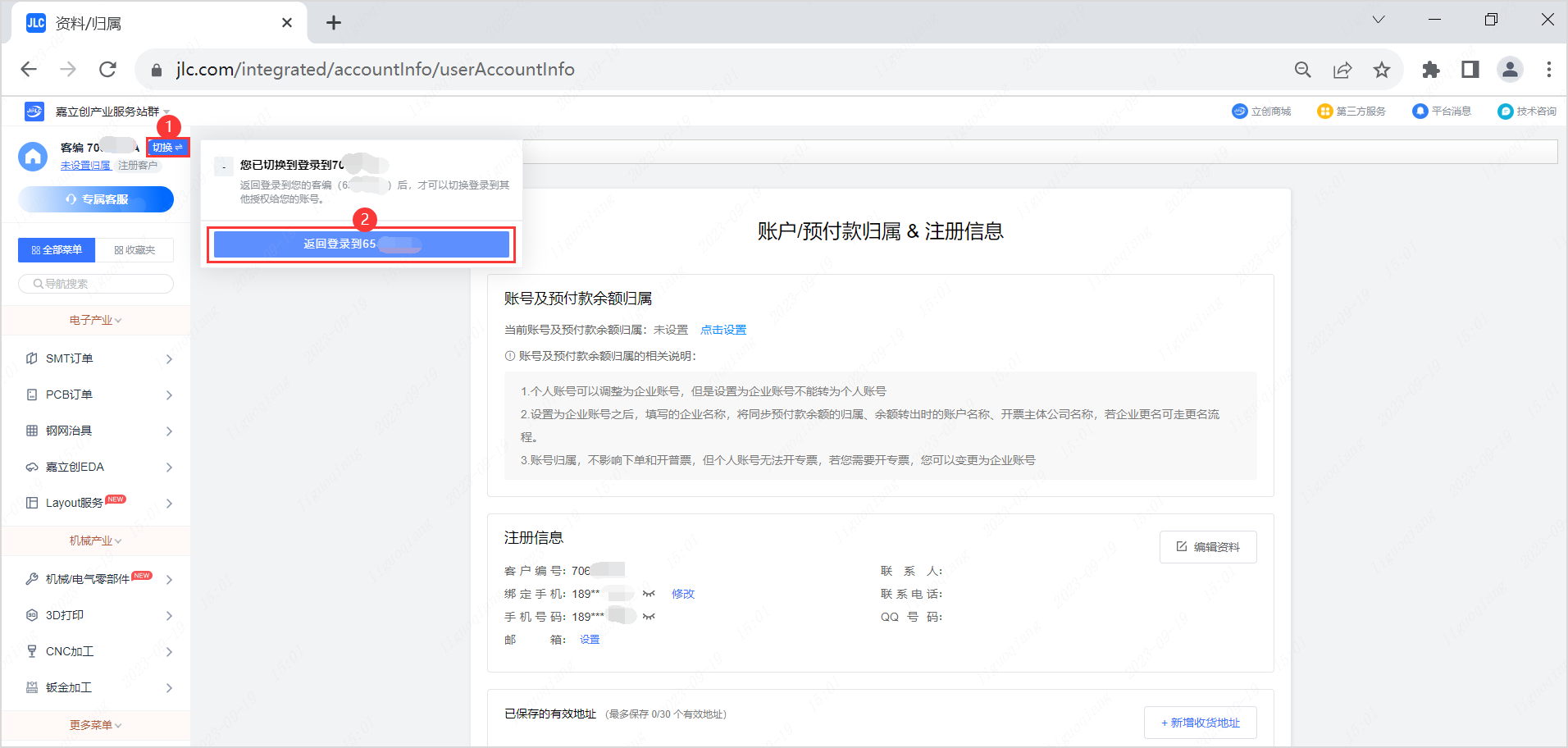This screenshot has height=748, width=1568.
Task: Open 第三方服务 in the top bar
Action: pos(1351,112)
